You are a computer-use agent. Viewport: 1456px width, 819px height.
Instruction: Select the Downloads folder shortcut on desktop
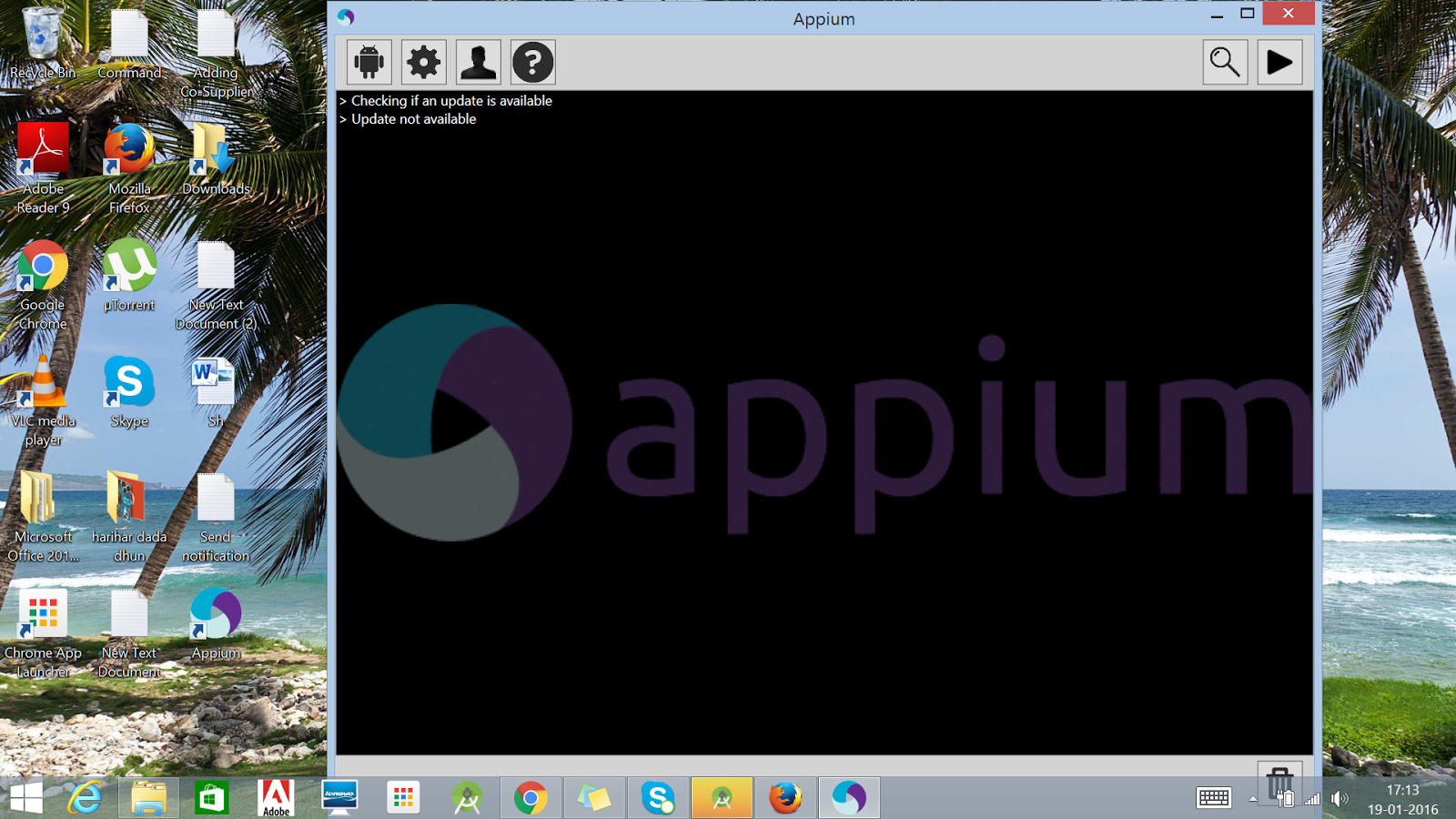(216, 159)
